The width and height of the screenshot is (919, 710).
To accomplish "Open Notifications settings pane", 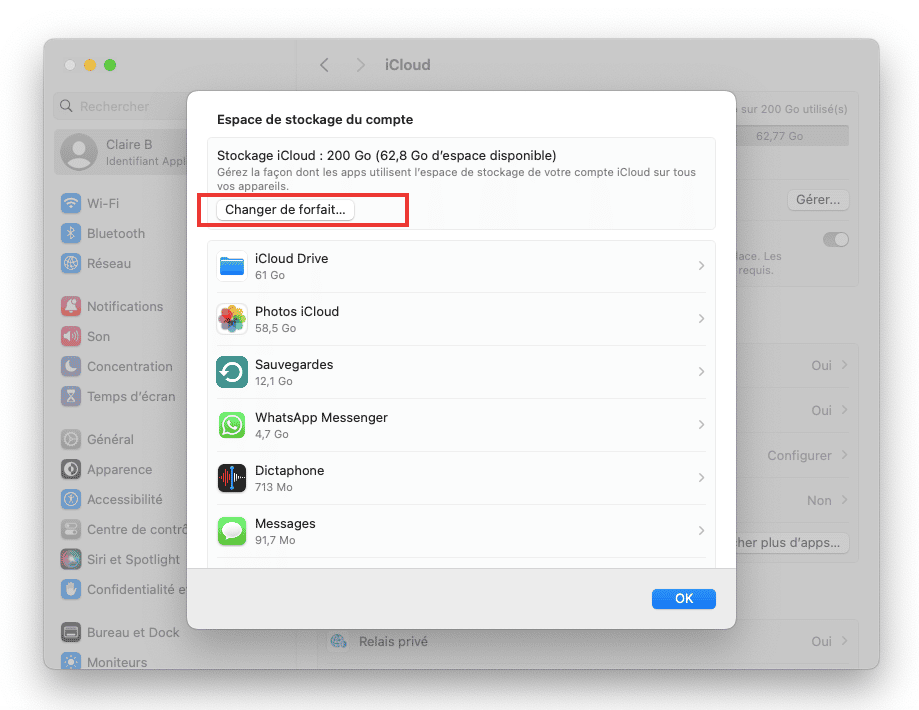I will coord(123,306).
